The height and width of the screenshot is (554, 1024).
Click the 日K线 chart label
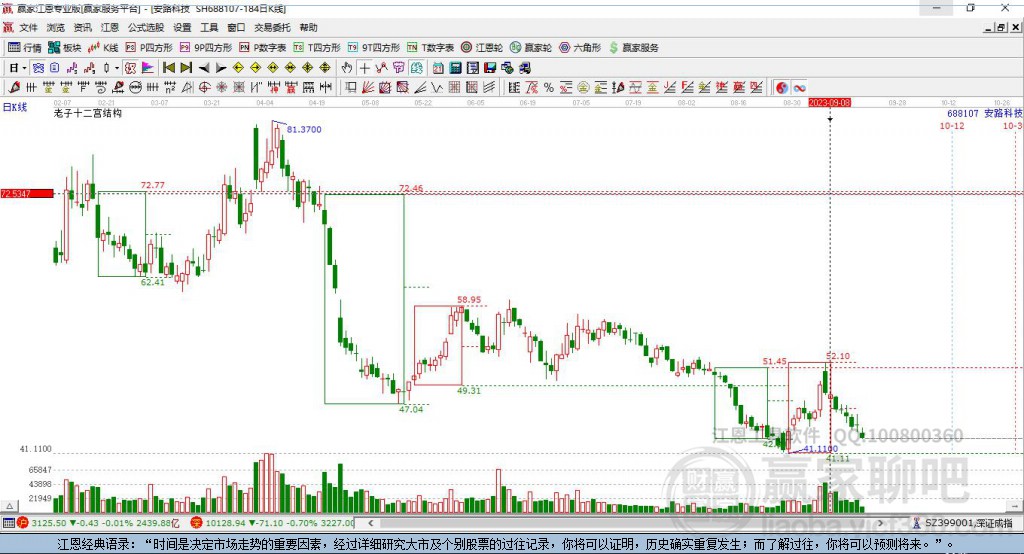tap(14, 107)
